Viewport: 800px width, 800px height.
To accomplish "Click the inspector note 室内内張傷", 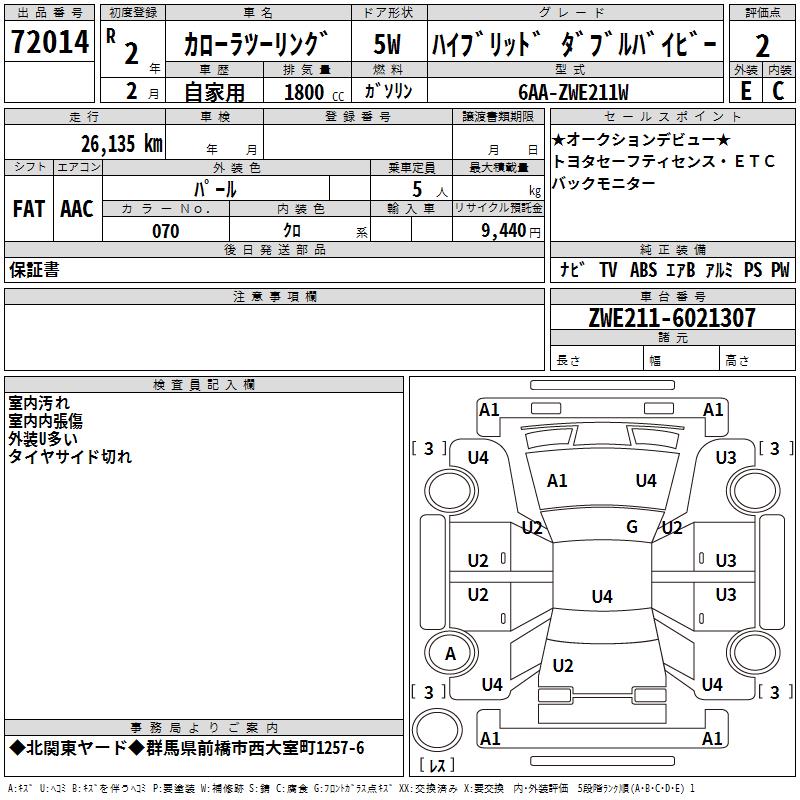I will coord(45,420).
